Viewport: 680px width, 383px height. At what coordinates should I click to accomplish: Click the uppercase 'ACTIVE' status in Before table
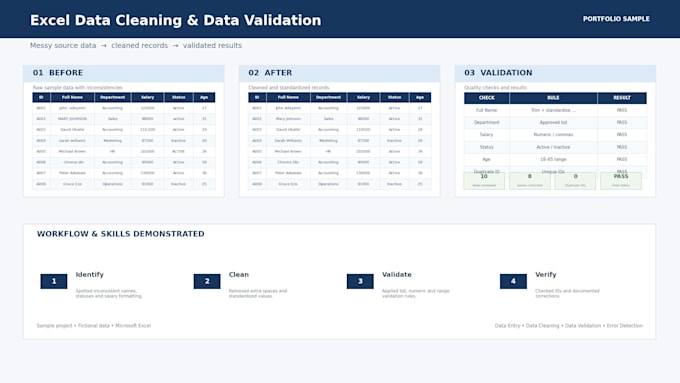178,151
